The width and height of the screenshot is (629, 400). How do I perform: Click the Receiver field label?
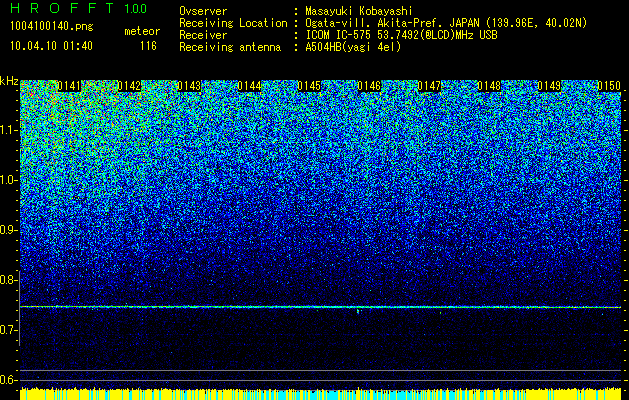tap(203, 35)
